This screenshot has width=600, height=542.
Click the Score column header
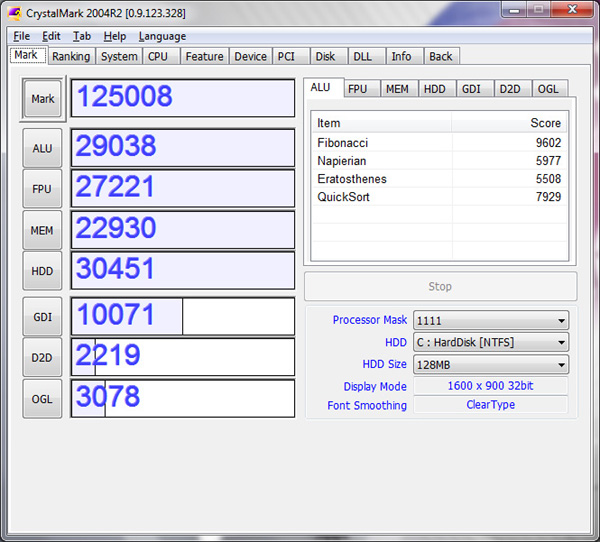[x=509, y=122]
